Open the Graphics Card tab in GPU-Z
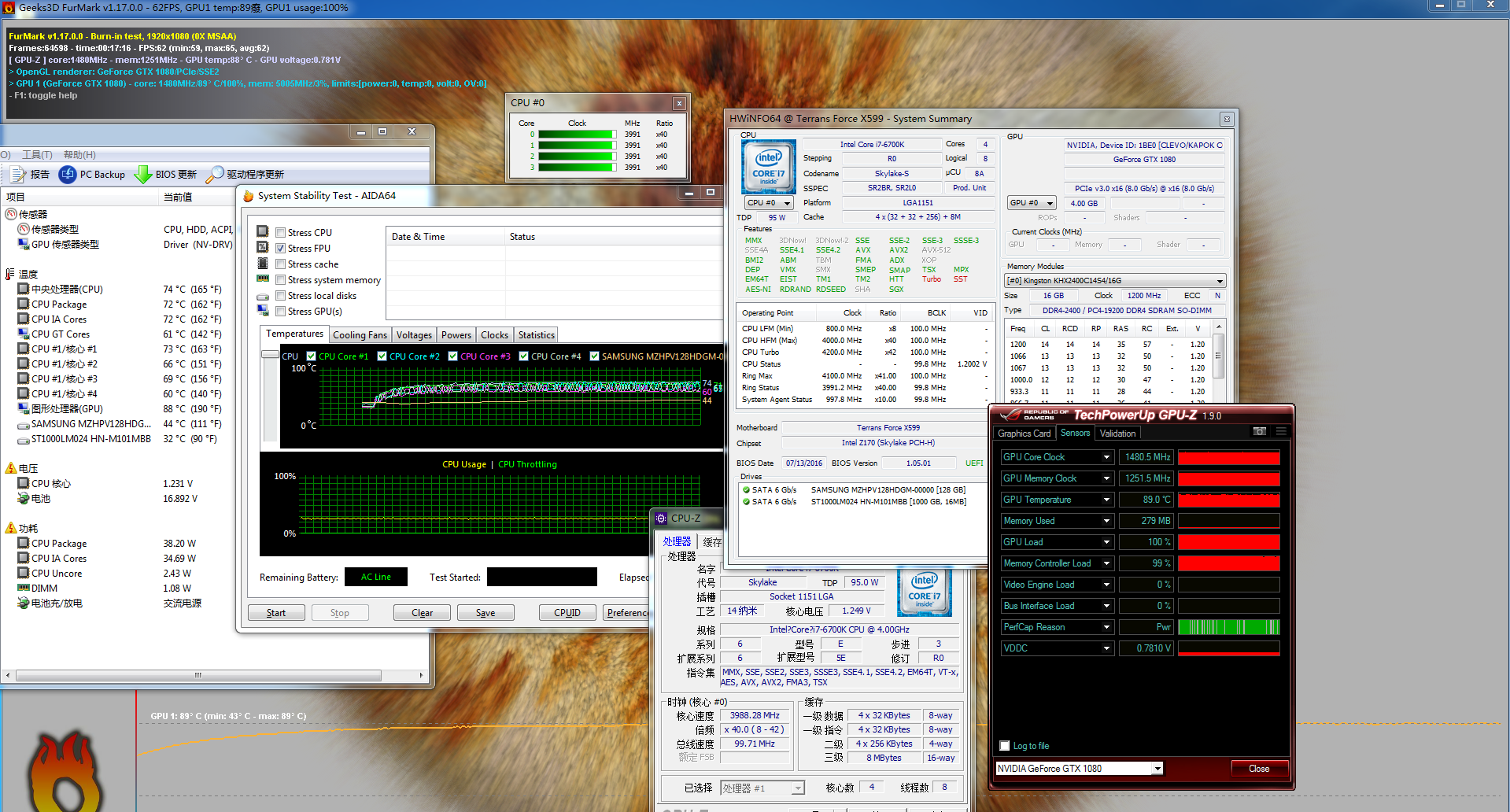Viewport: 1510px width, 812px height. (x=1024, y=434)
